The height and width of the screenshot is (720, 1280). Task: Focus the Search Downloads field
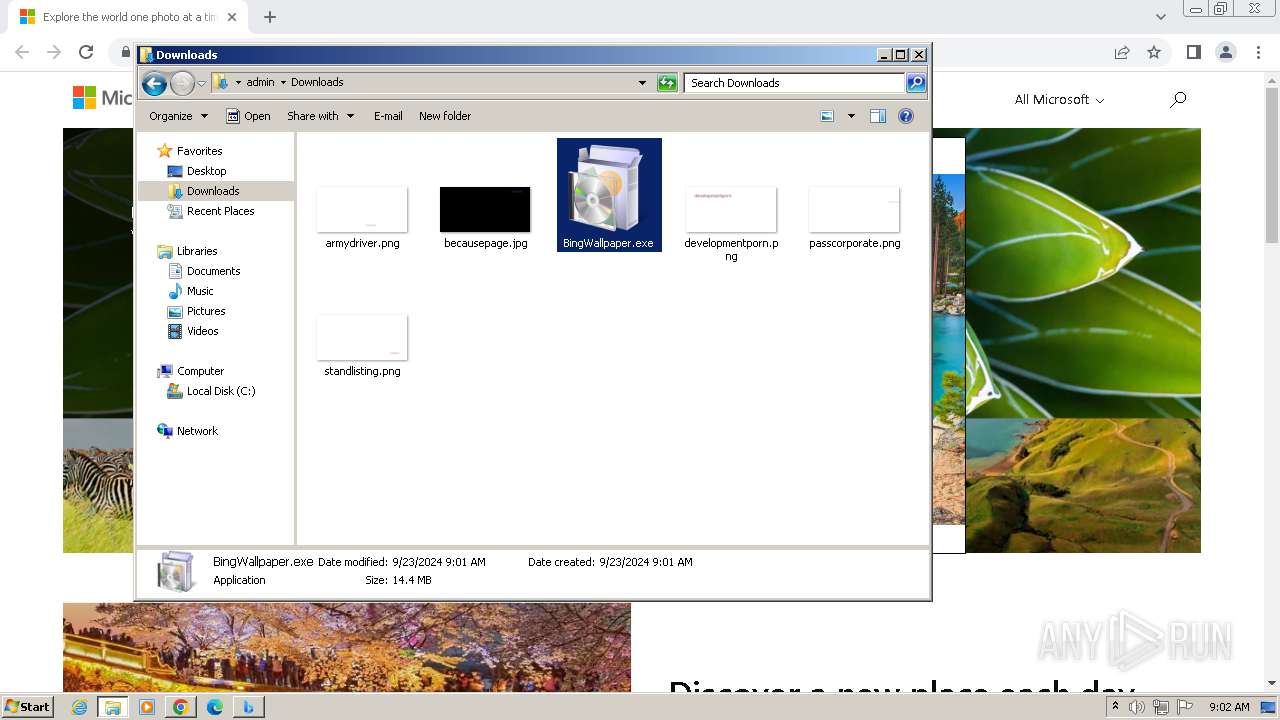[x=795, y=83]
